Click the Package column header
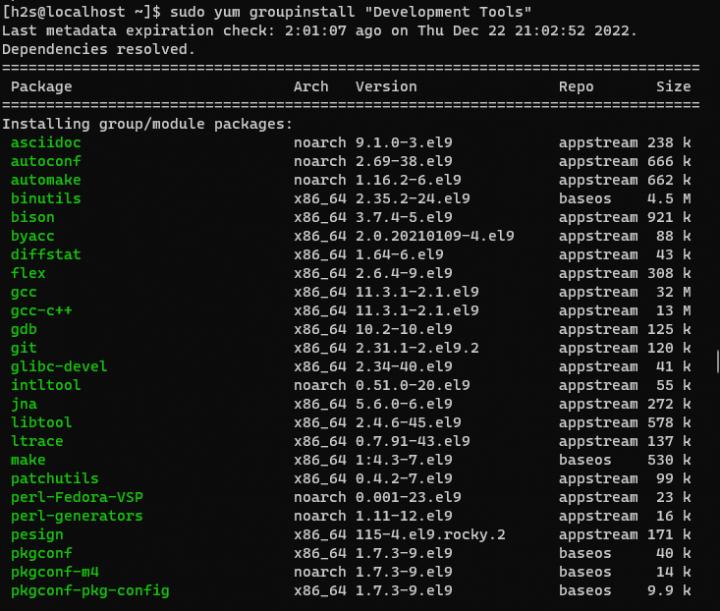The height and width of the screenshot is (611, 720). pos(41,87)
